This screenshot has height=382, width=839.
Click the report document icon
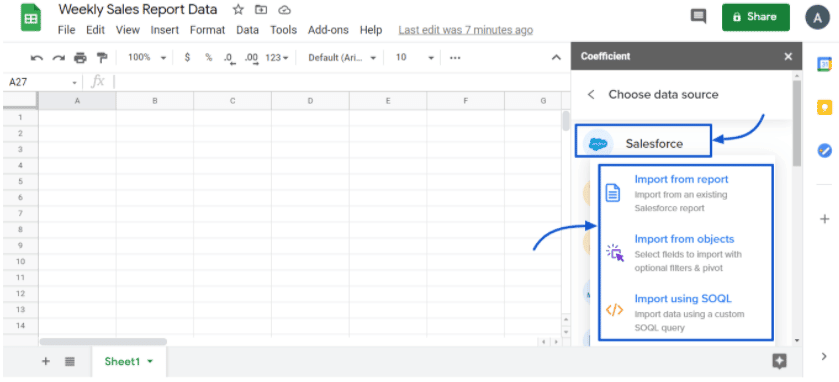pyautogui.click(x=613, y=193)
